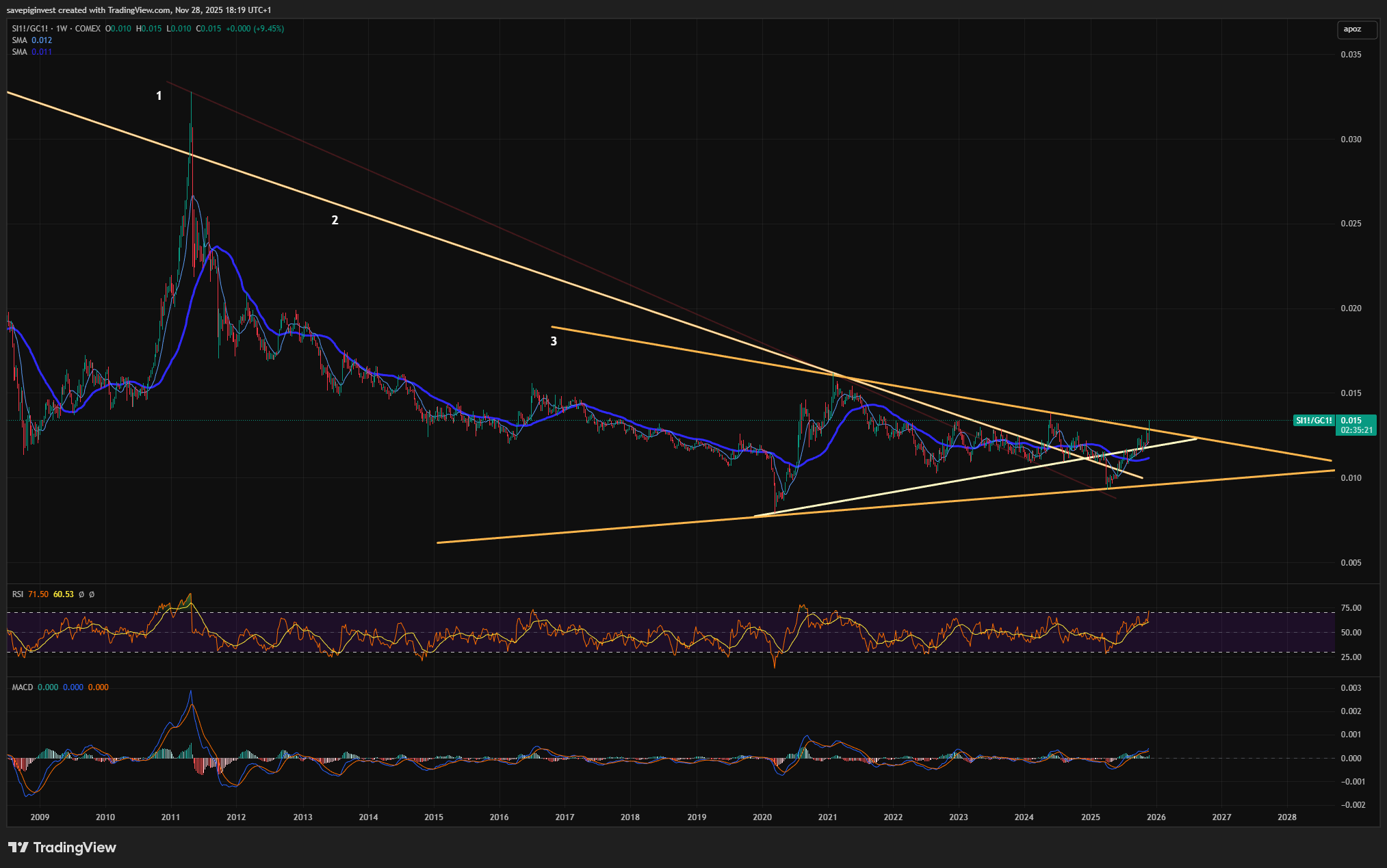Click the MACD indicator legend label
This screenshot has width=1387, height=868.
pyautogui.click(x=23, y=687)
